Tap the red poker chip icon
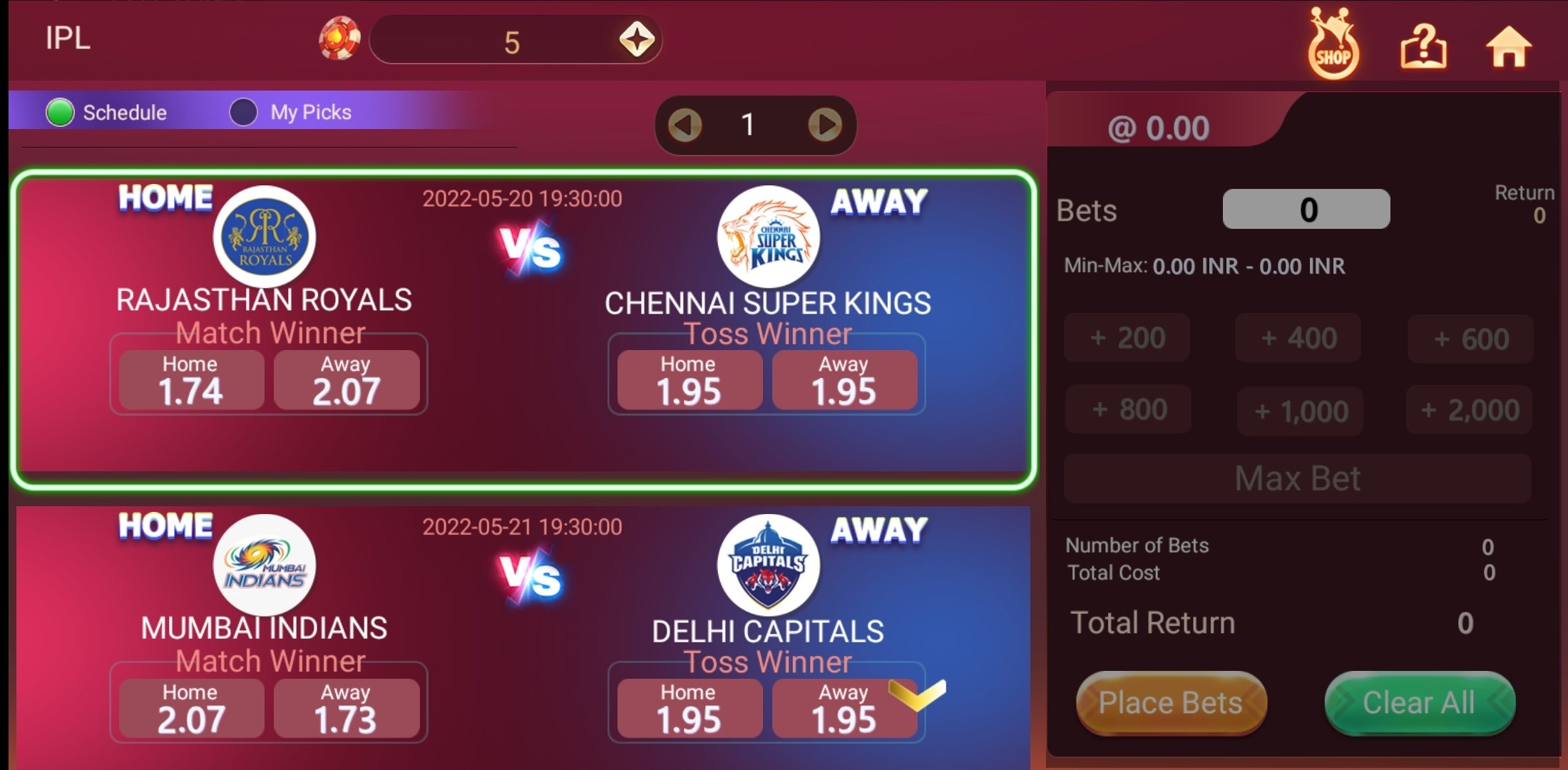 click(x=339, y=39)
